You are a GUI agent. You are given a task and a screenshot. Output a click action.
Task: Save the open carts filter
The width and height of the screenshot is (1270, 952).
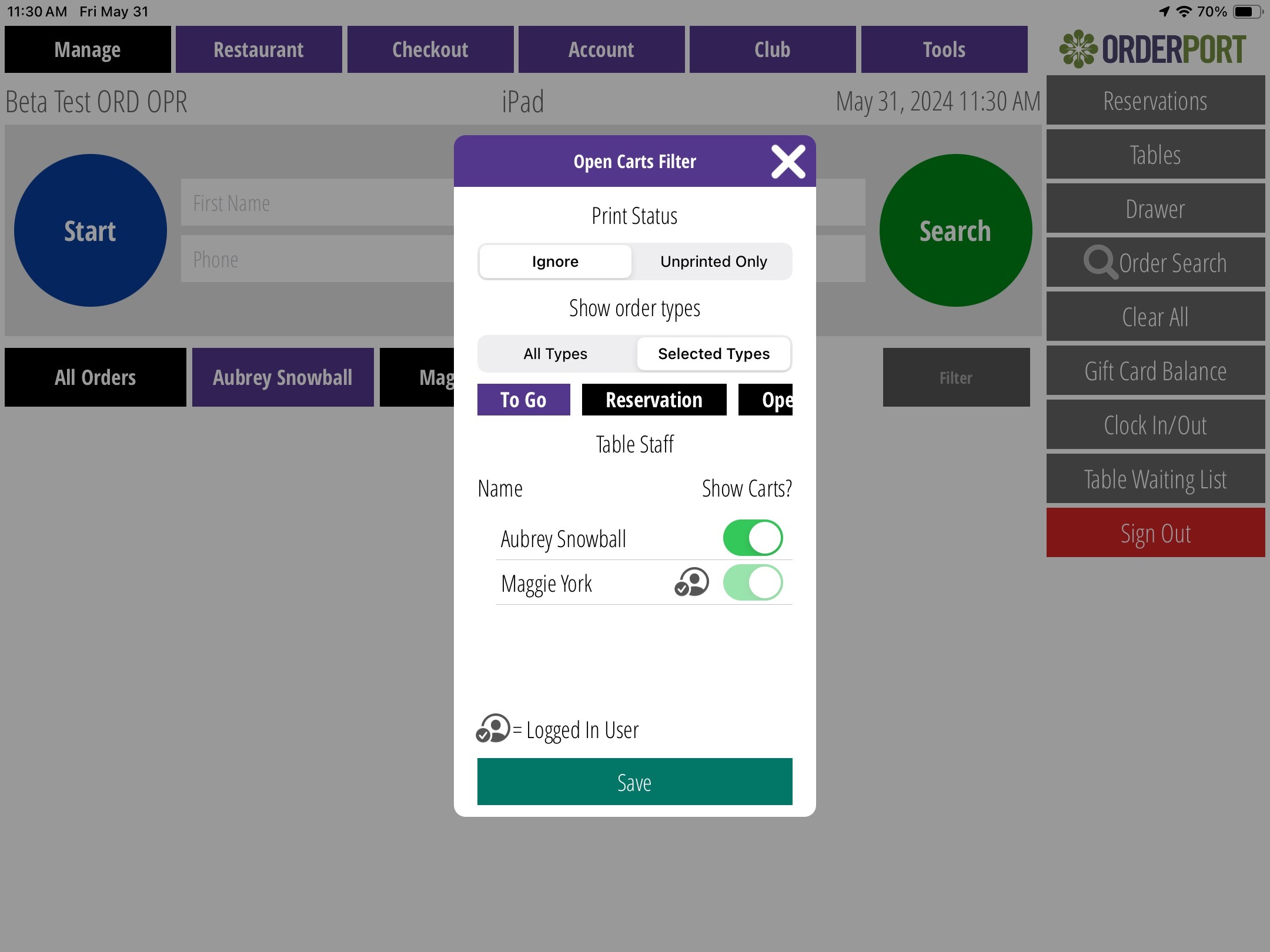pyautogui.click(x=634, y=782)
